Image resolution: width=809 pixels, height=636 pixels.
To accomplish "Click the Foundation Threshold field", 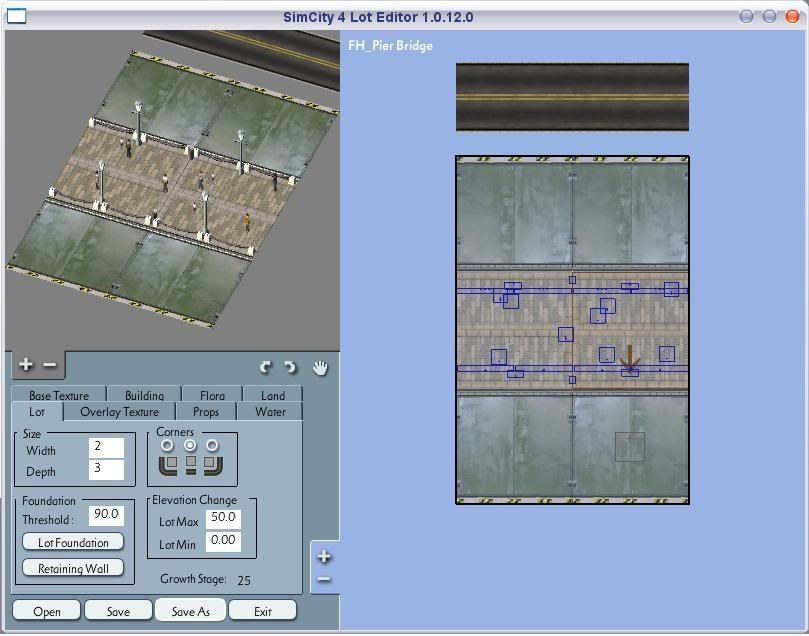I will pyautogui.click(x=106, y=515).
